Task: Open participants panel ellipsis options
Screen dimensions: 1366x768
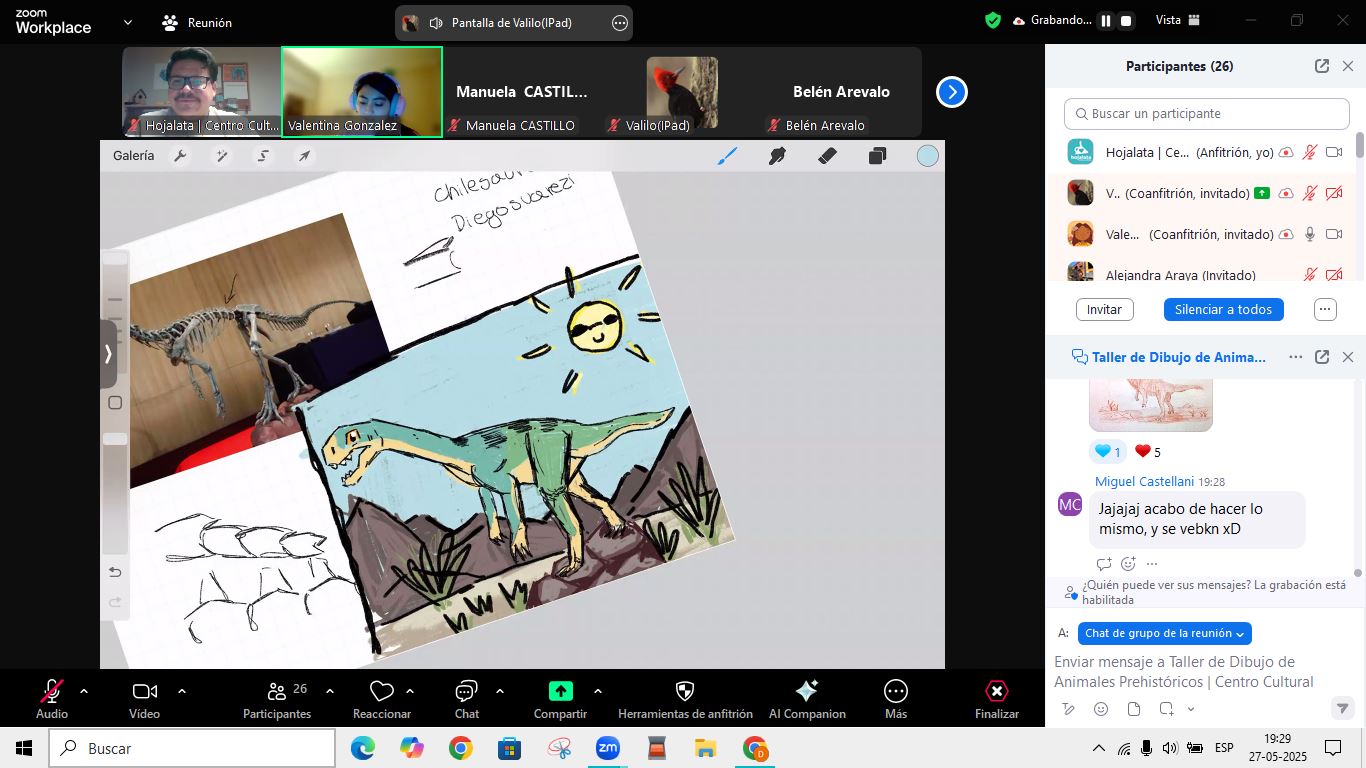Action: click(x=1325, y=309)
